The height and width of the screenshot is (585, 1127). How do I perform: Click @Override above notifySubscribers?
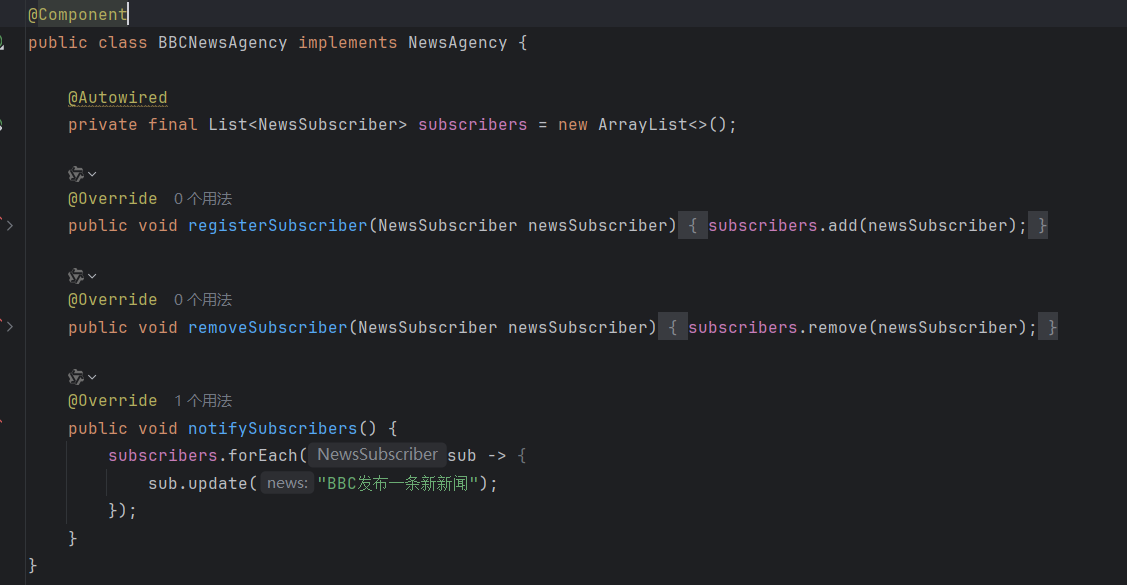112,401
